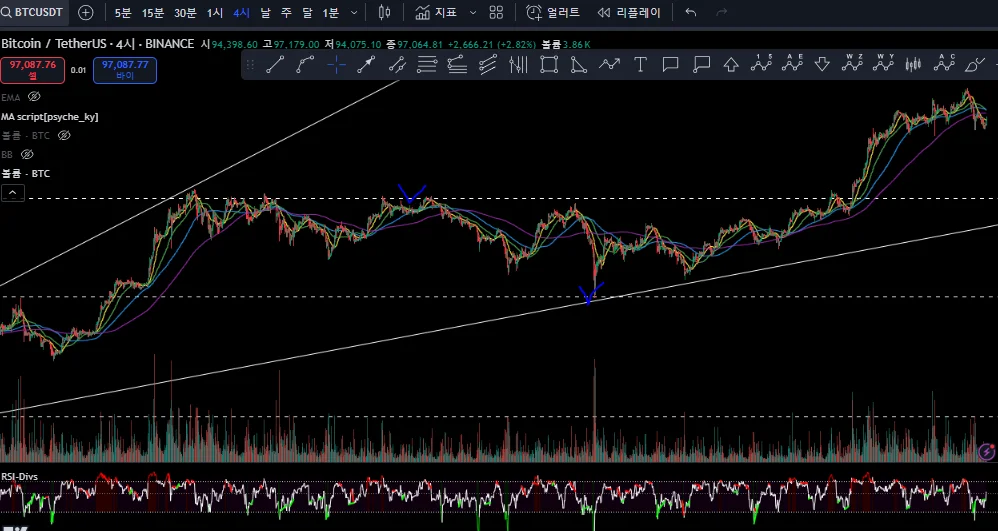Open the BTCUSDT symbol search field

[x=32, y=13]
